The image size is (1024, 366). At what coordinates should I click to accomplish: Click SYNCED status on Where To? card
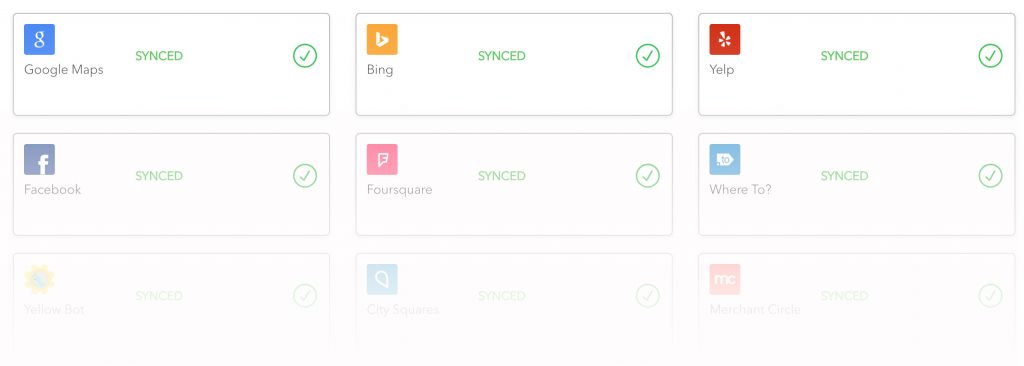(844, 176)
